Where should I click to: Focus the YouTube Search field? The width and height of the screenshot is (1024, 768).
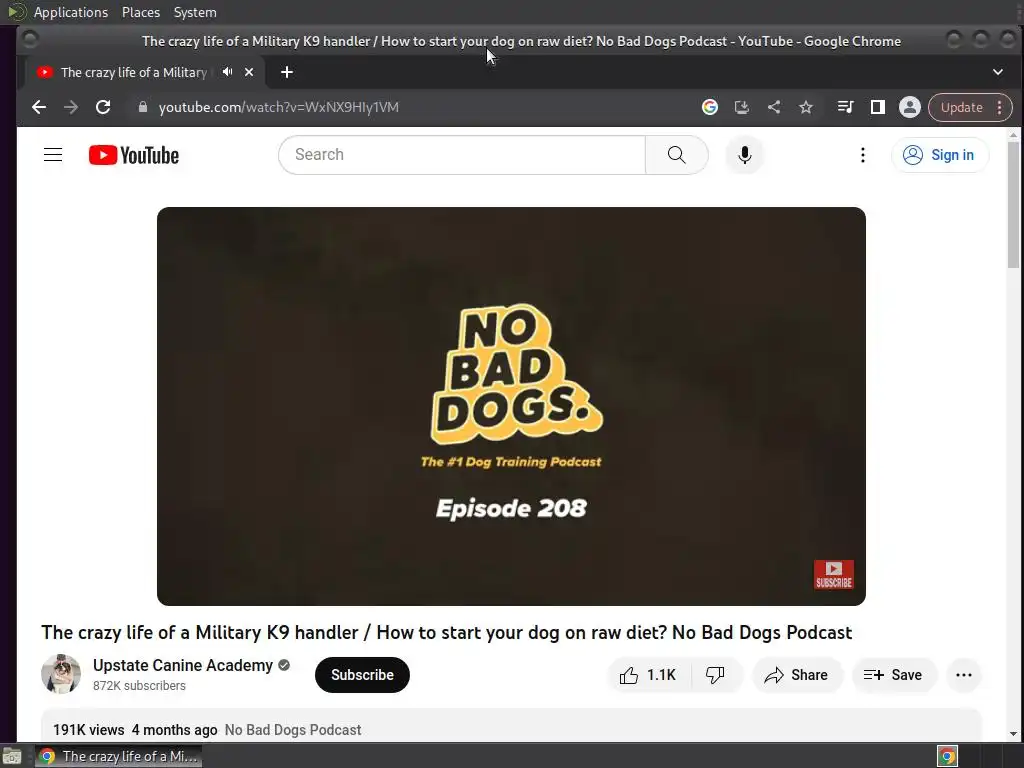click(462, 155)
